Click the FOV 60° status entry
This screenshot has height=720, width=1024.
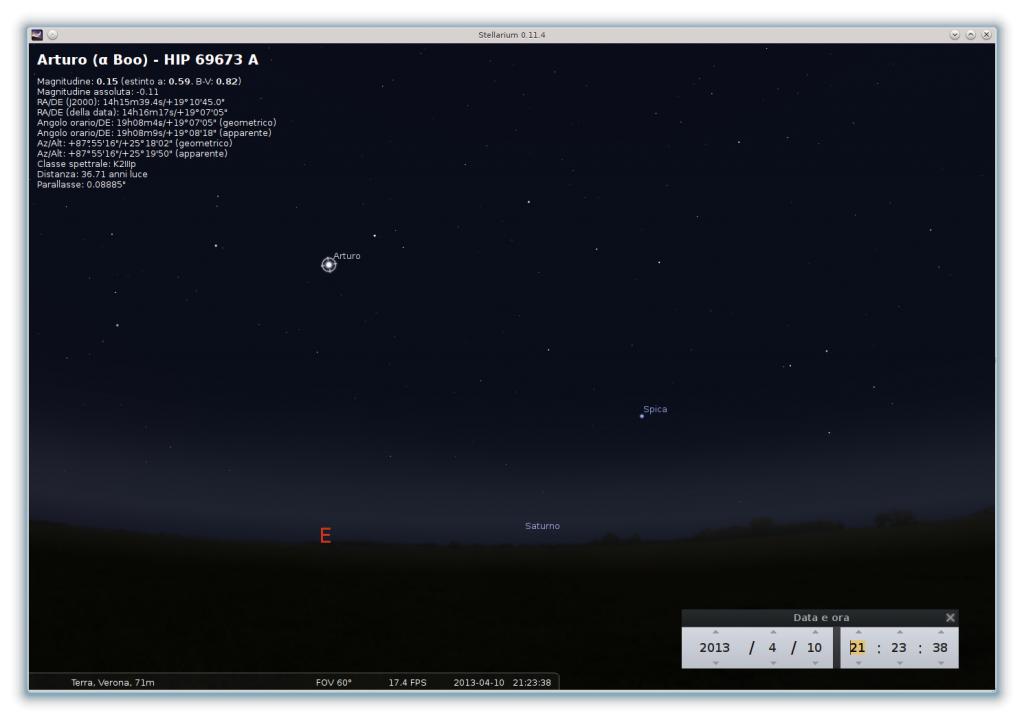click(334, 683)
